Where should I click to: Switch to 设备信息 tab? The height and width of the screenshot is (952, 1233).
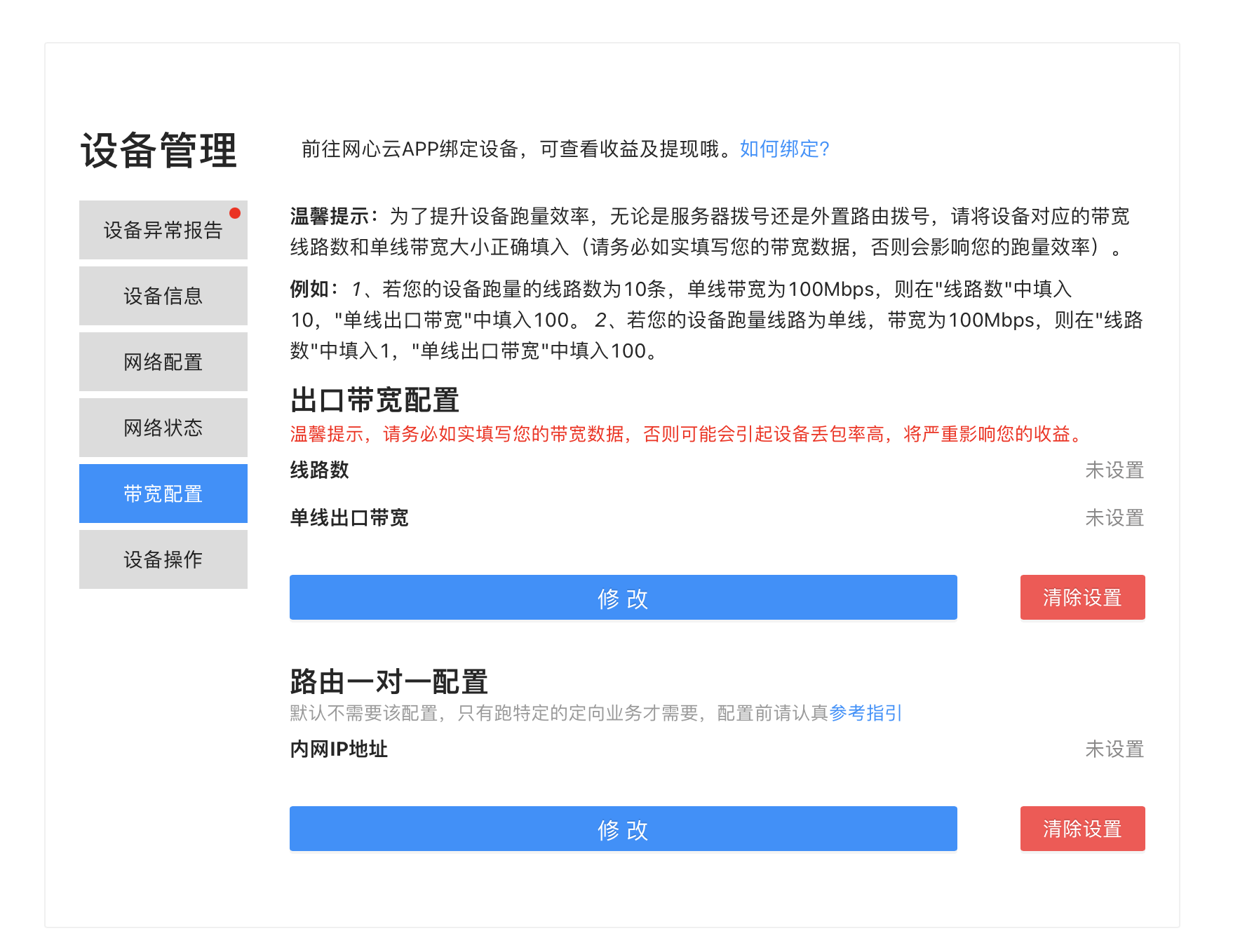[x=163, y=296]
